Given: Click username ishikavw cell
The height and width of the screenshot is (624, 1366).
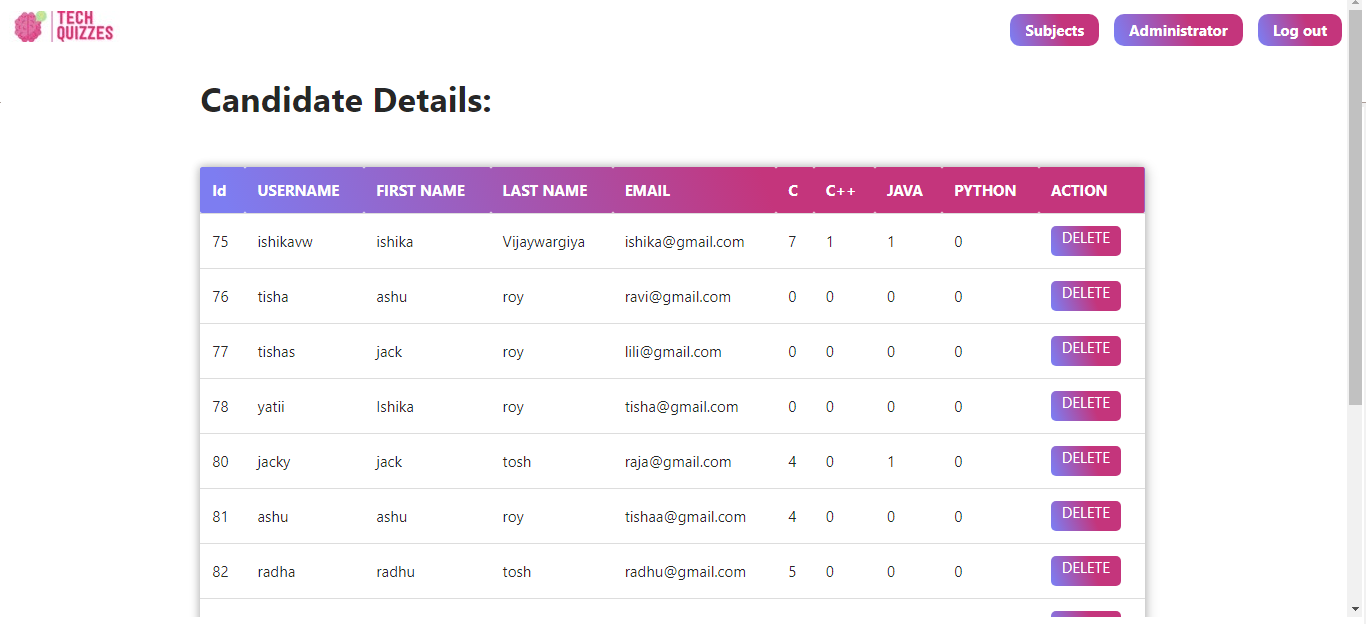Looking at the screenshot, I should click(285, 241).
